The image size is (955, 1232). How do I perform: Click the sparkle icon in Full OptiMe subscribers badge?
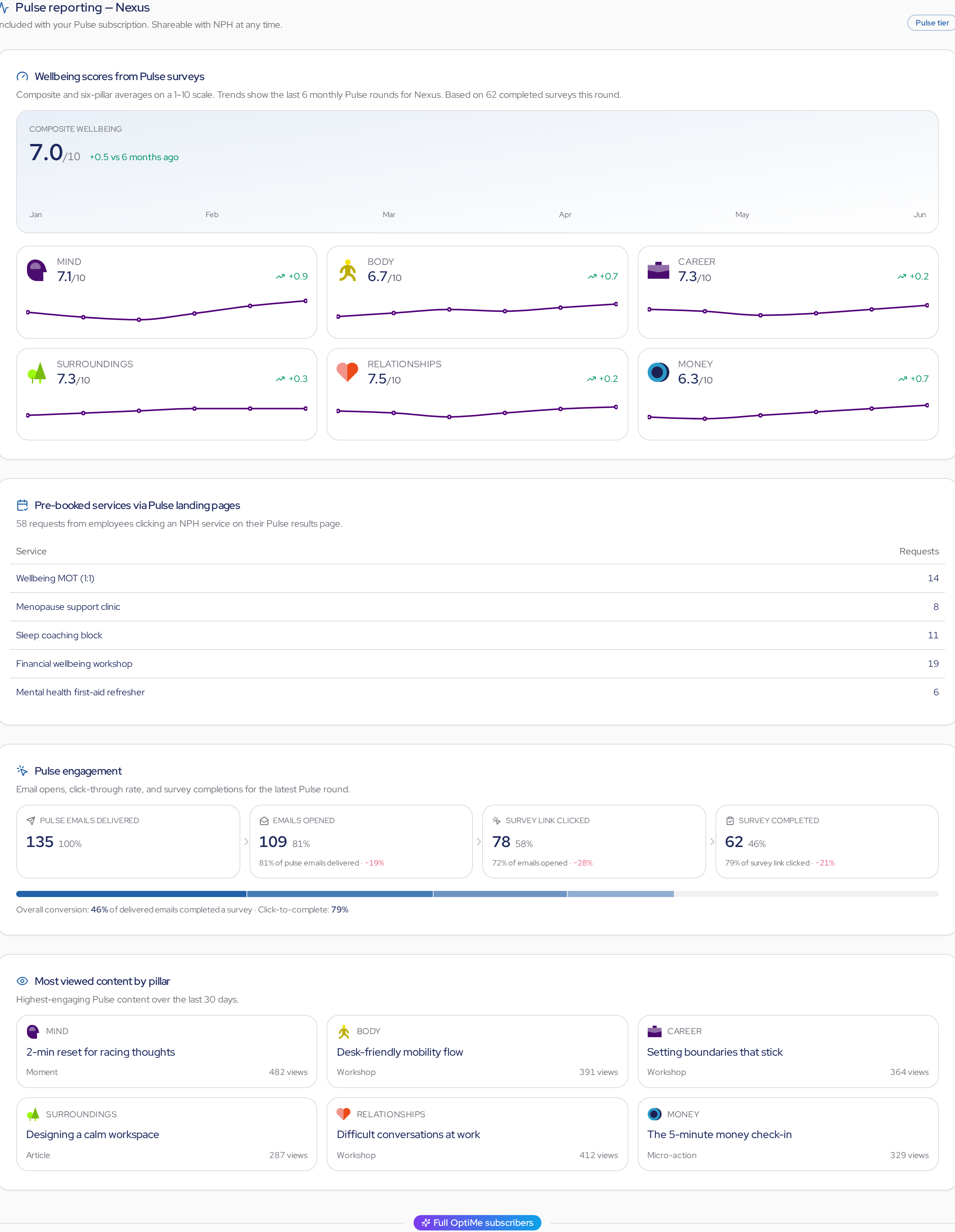coord(426,1223)
